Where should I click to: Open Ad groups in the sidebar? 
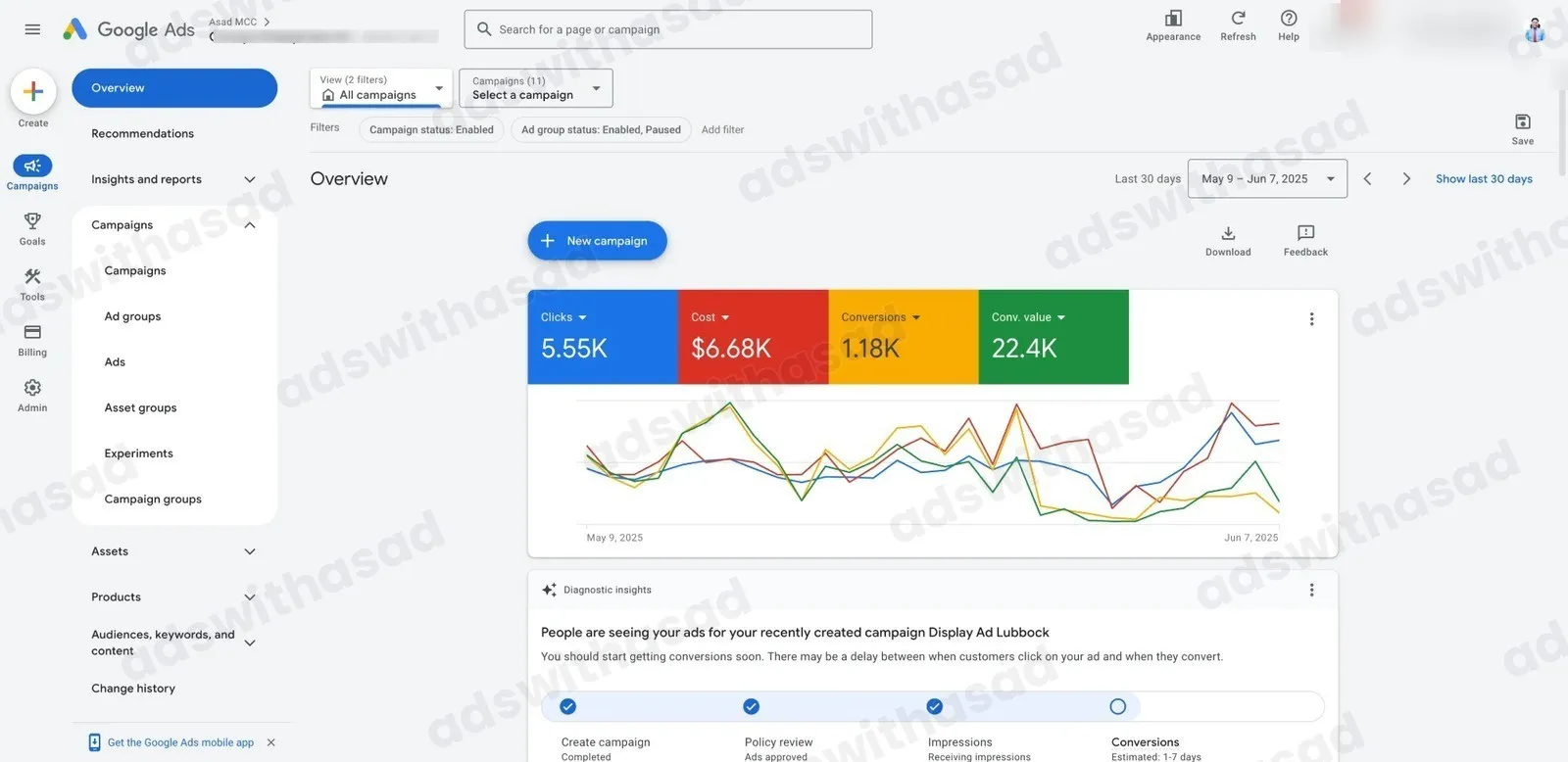(x=132, y=316)
